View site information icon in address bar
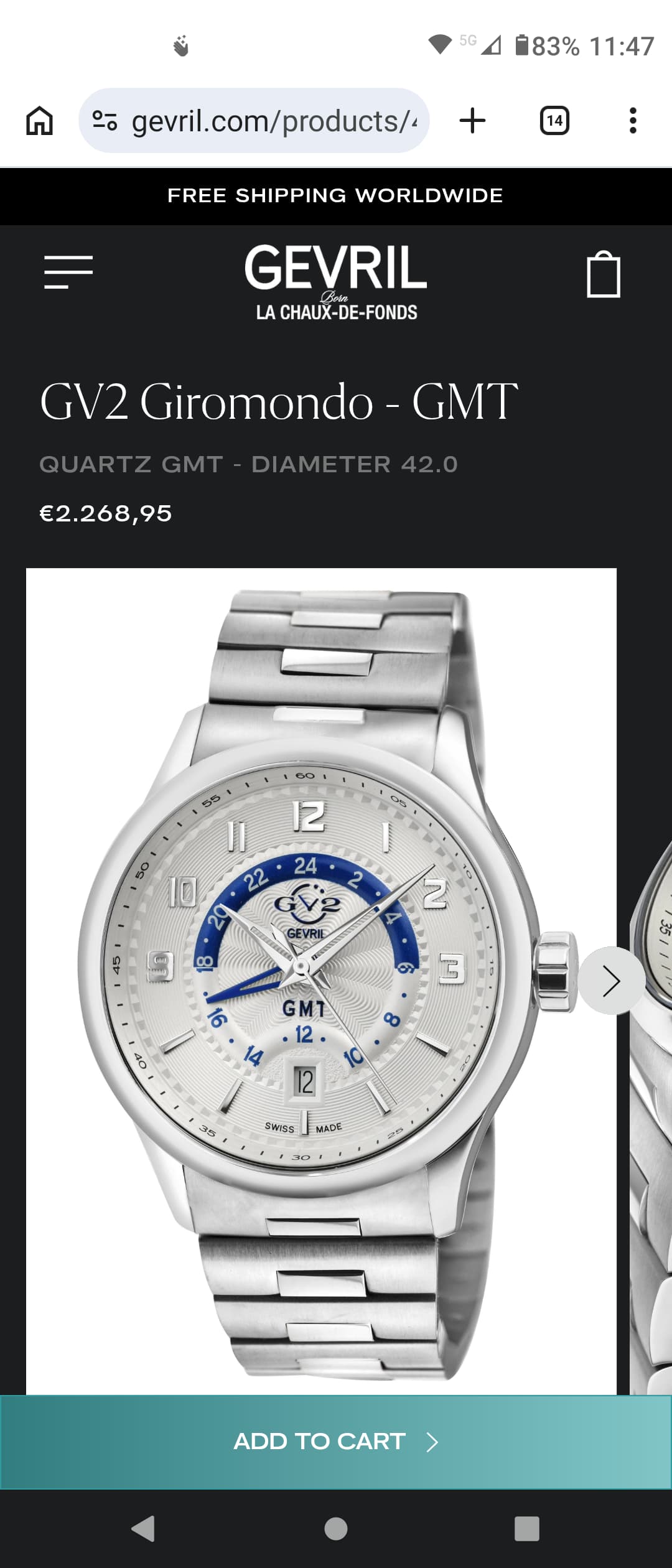Viewport: 672px width, 1568px height. tap(105, 121)
